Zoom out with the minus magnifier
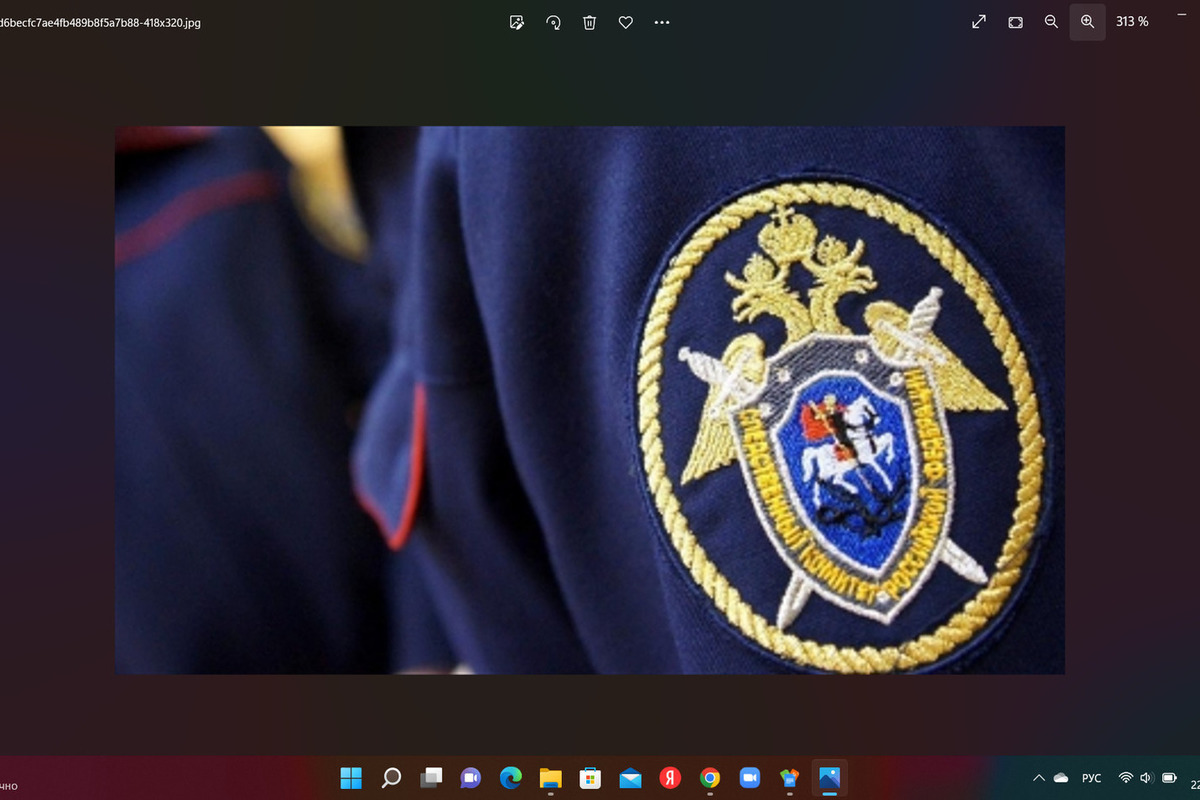 [1051, 22]
